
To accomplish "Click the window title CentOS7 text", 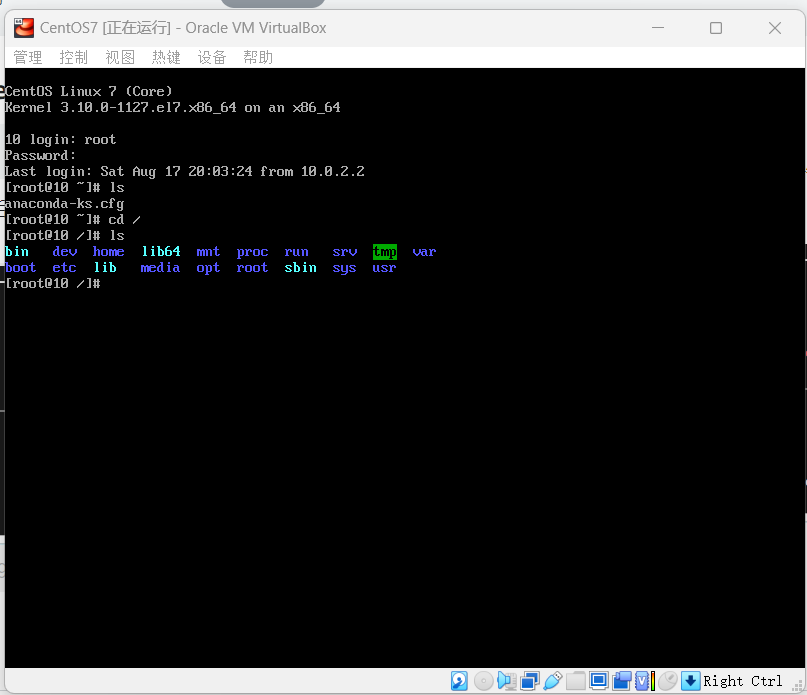I will coord(69,28).
